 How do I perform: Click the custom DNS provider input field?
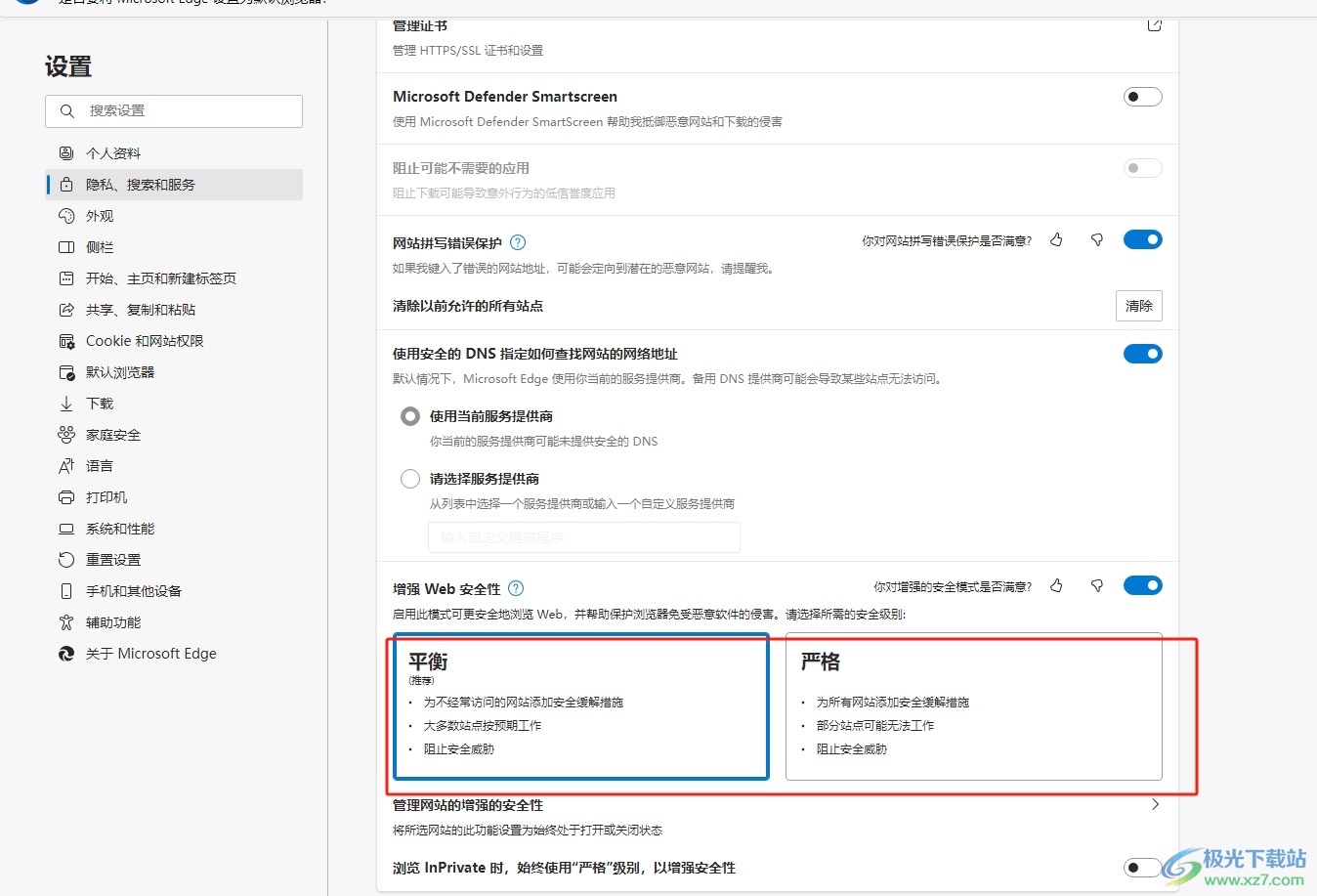click(584, 537)
